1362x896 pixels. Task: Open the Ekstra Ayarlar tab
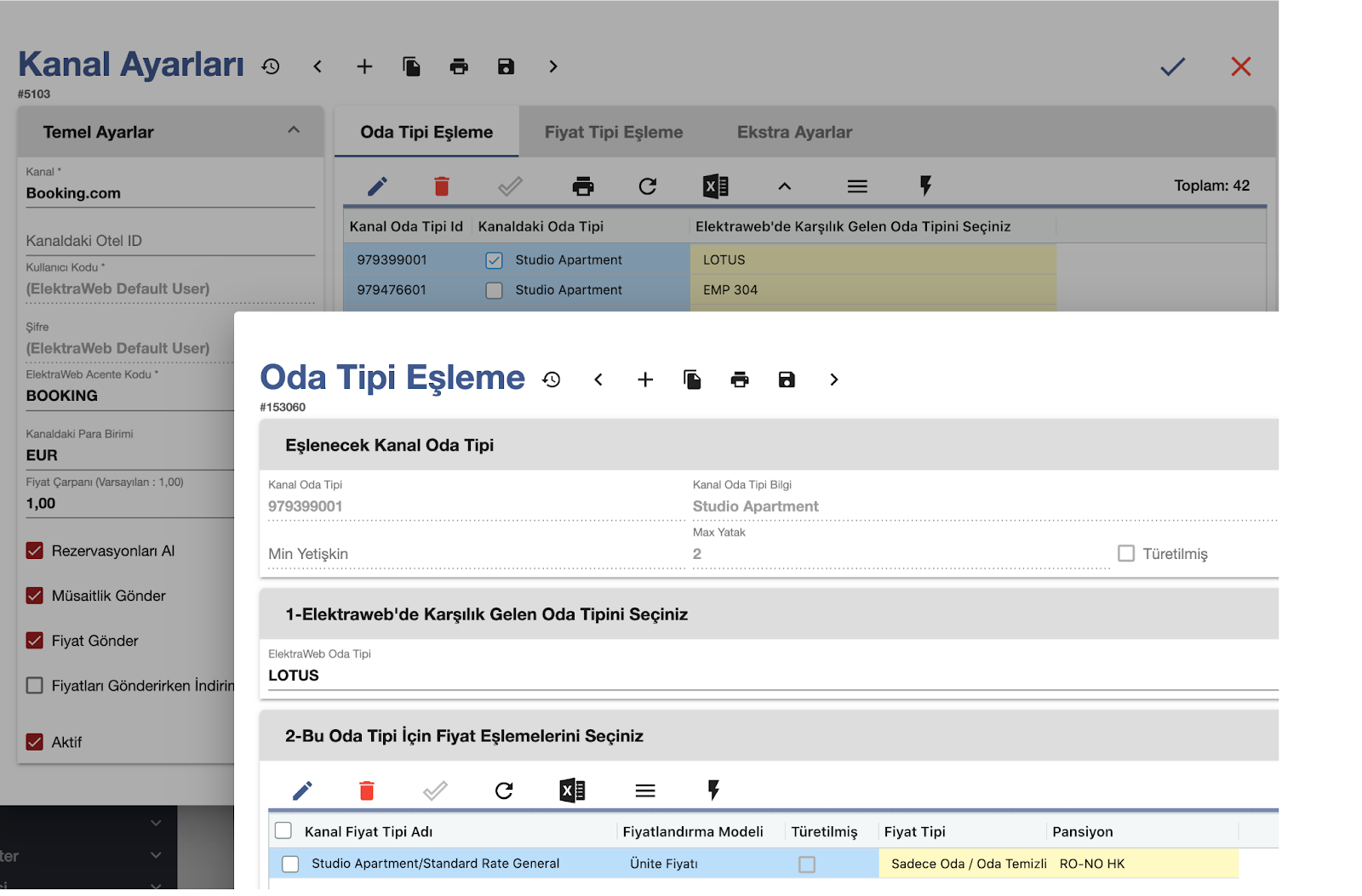click(x=793, y=132)
